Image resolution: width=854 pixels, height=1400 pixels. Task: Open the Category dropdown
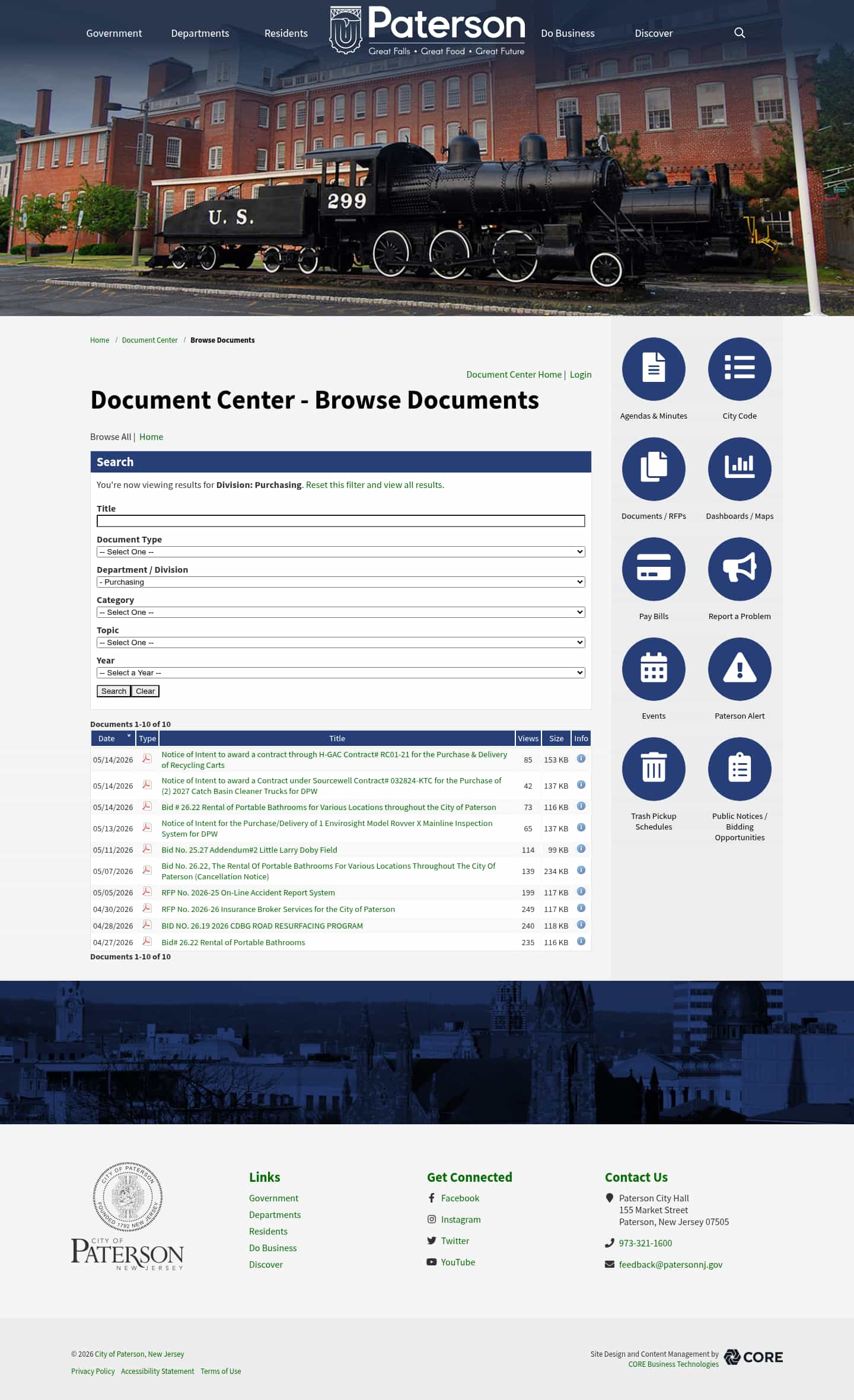[x=341, y=612]
